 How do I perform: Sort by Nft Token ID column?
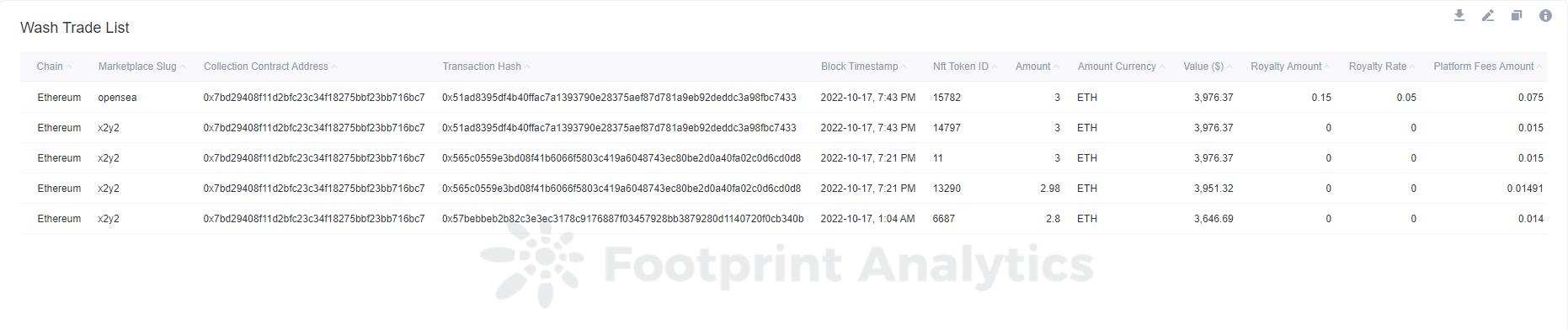(x=961, y=67)
